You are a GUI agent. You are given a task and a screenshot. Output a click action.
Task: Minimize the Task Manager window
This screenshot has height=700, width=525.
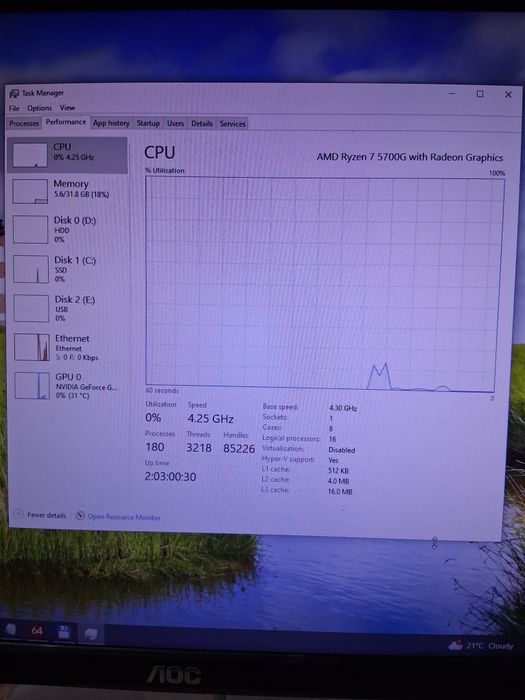(x=452, y=93)
